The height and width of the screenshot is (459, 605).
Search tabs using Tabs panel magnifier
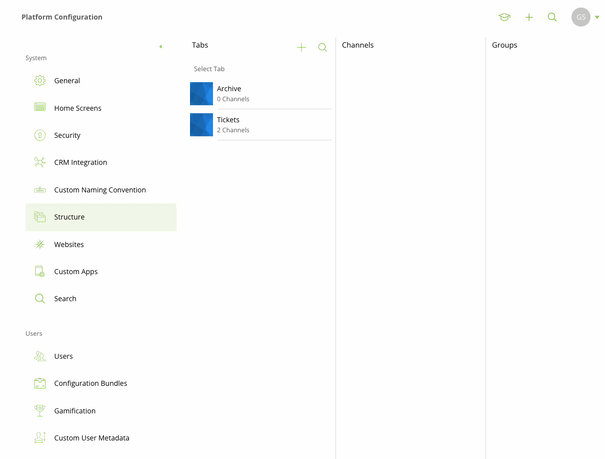[323, 47]
